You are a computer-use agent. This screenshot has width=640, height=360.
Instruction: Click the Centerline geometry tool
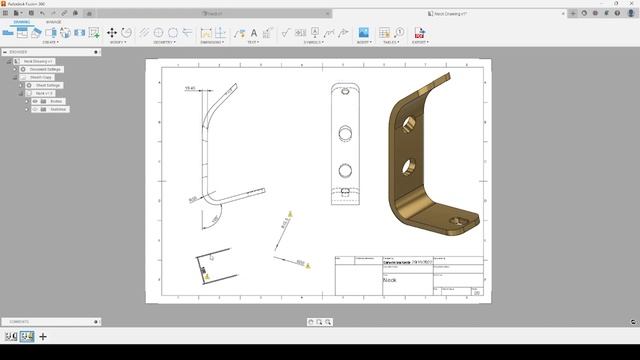tap(144, 32)
